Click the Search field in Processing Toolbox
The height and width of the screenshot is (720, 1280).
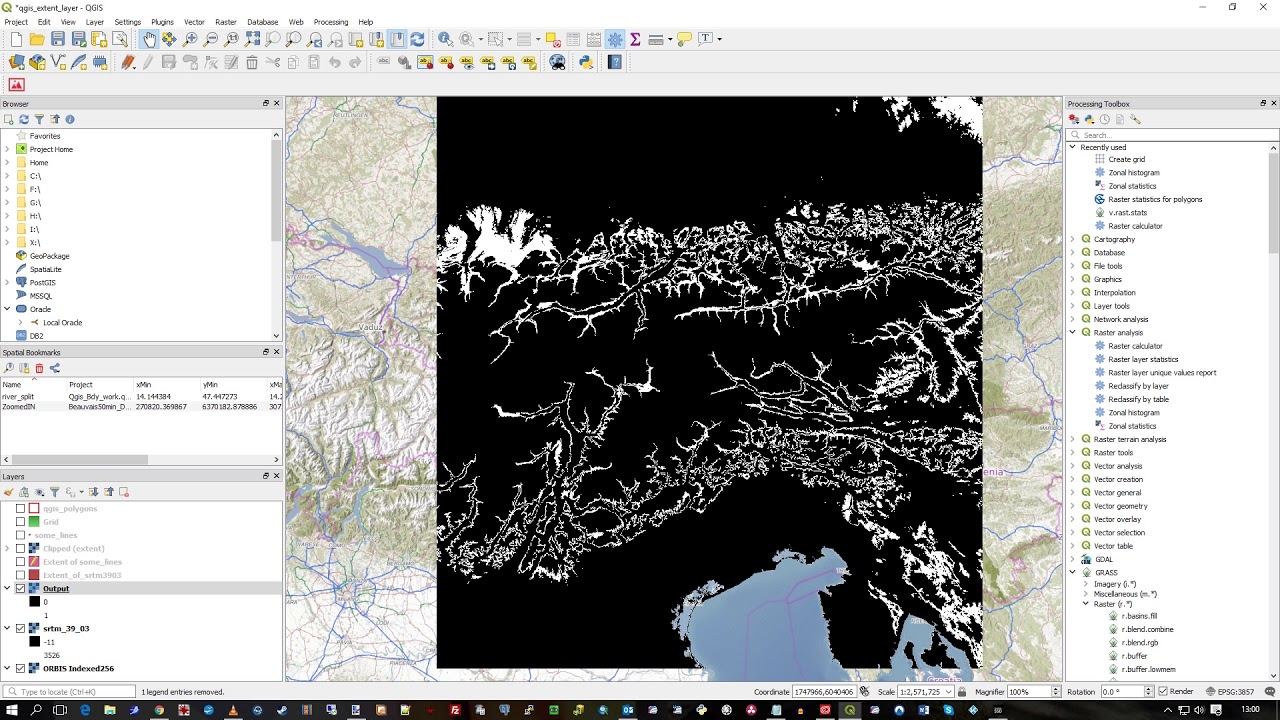[1171, 135]
